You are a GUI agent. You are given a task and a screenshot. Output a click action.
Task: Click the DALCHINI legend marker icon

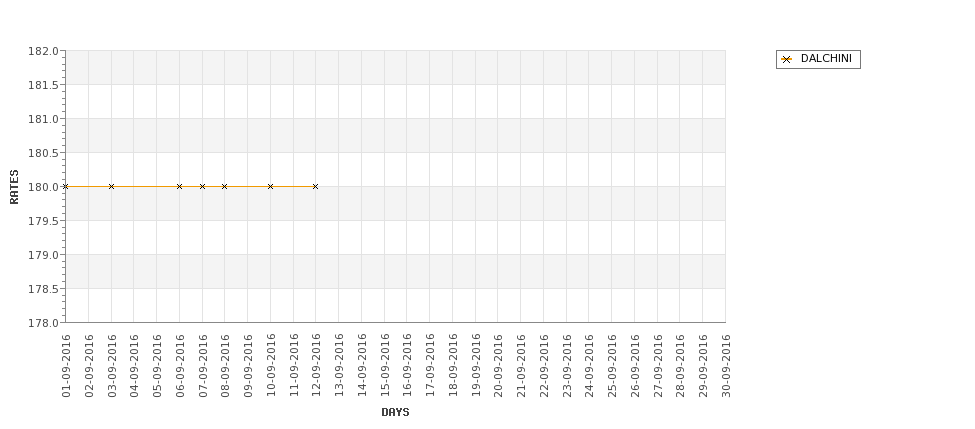click(x=787, y=60)
